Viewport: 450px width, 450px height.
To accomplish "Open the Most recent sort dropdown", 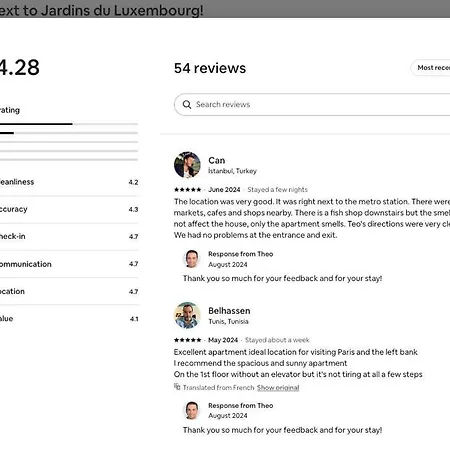I will coord(430,68).
